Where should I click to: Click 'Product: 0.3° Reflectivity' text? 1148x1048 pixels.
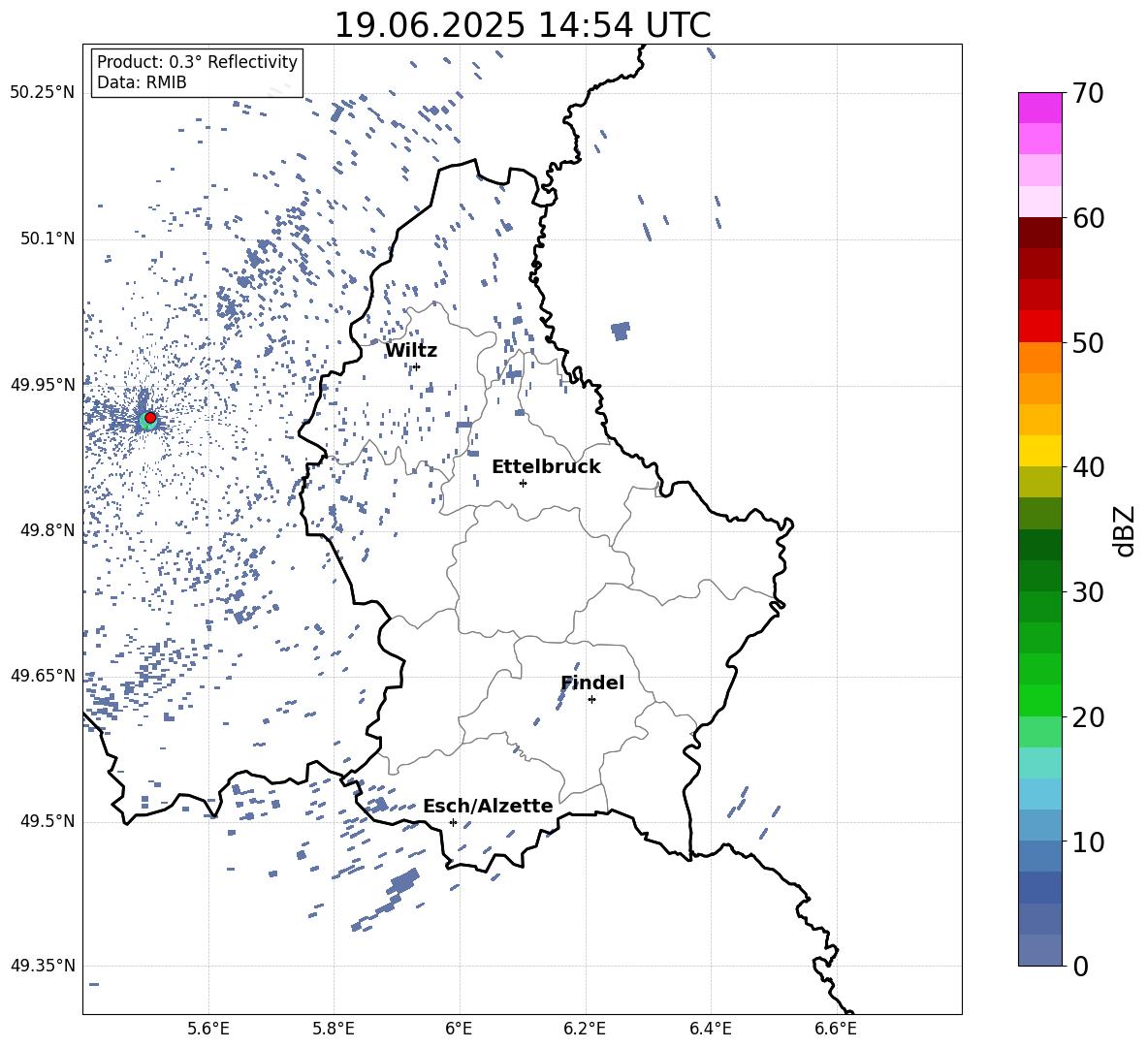(x=197, y=62)
